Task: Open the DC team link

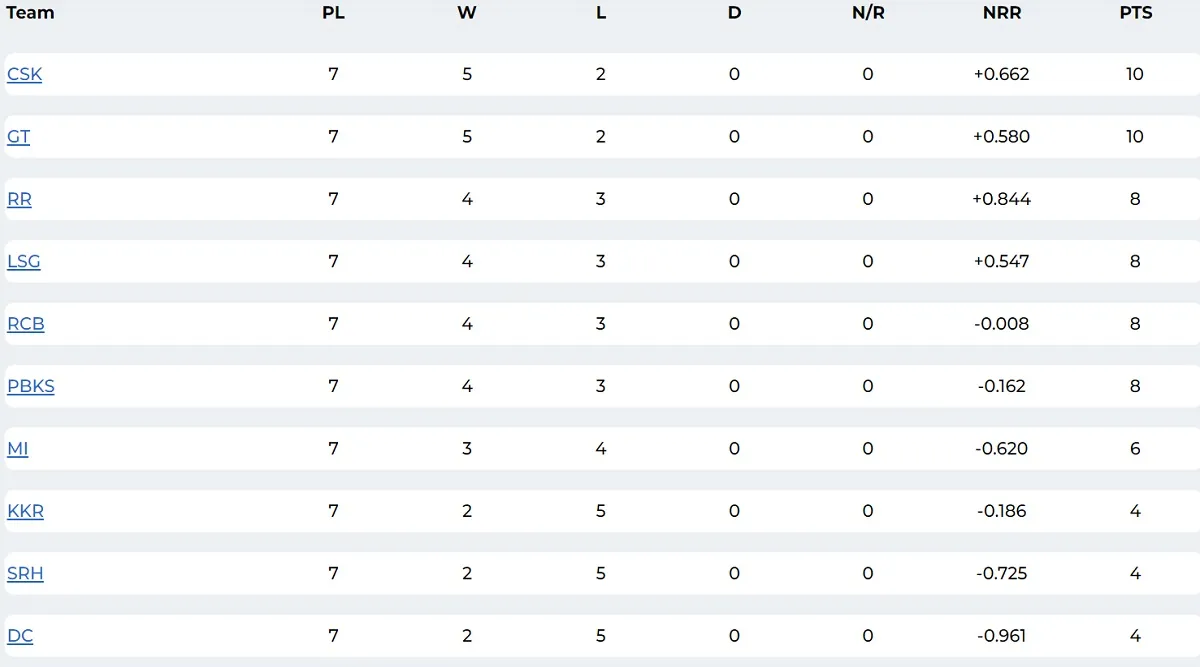Action: tap(20, 636)
